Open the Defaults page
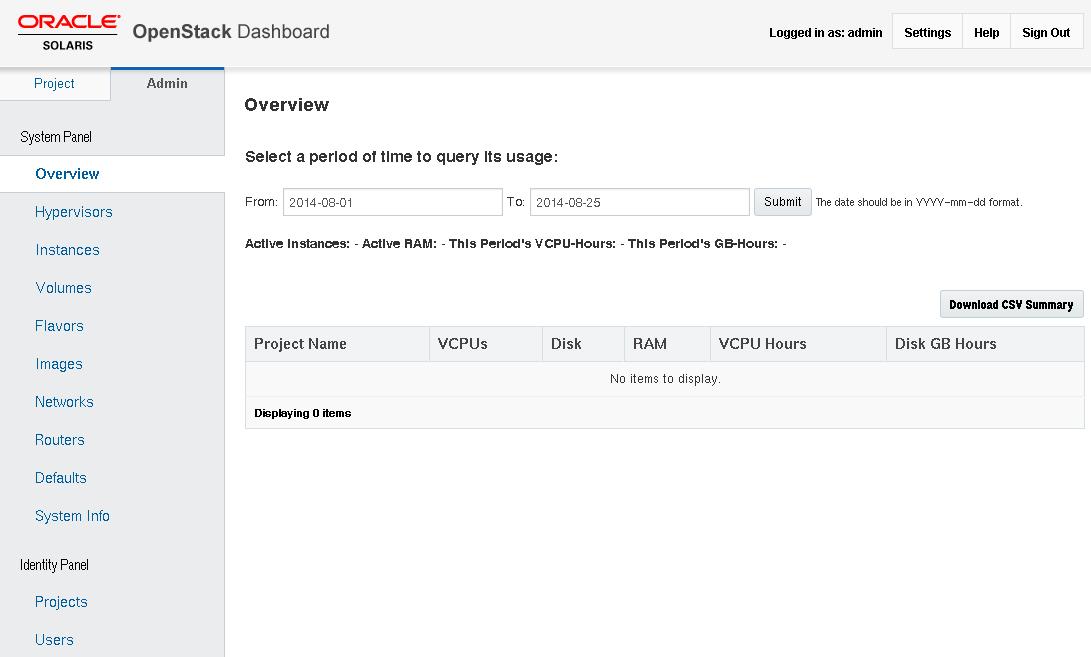1091x657 pixels. pos(61,477)
